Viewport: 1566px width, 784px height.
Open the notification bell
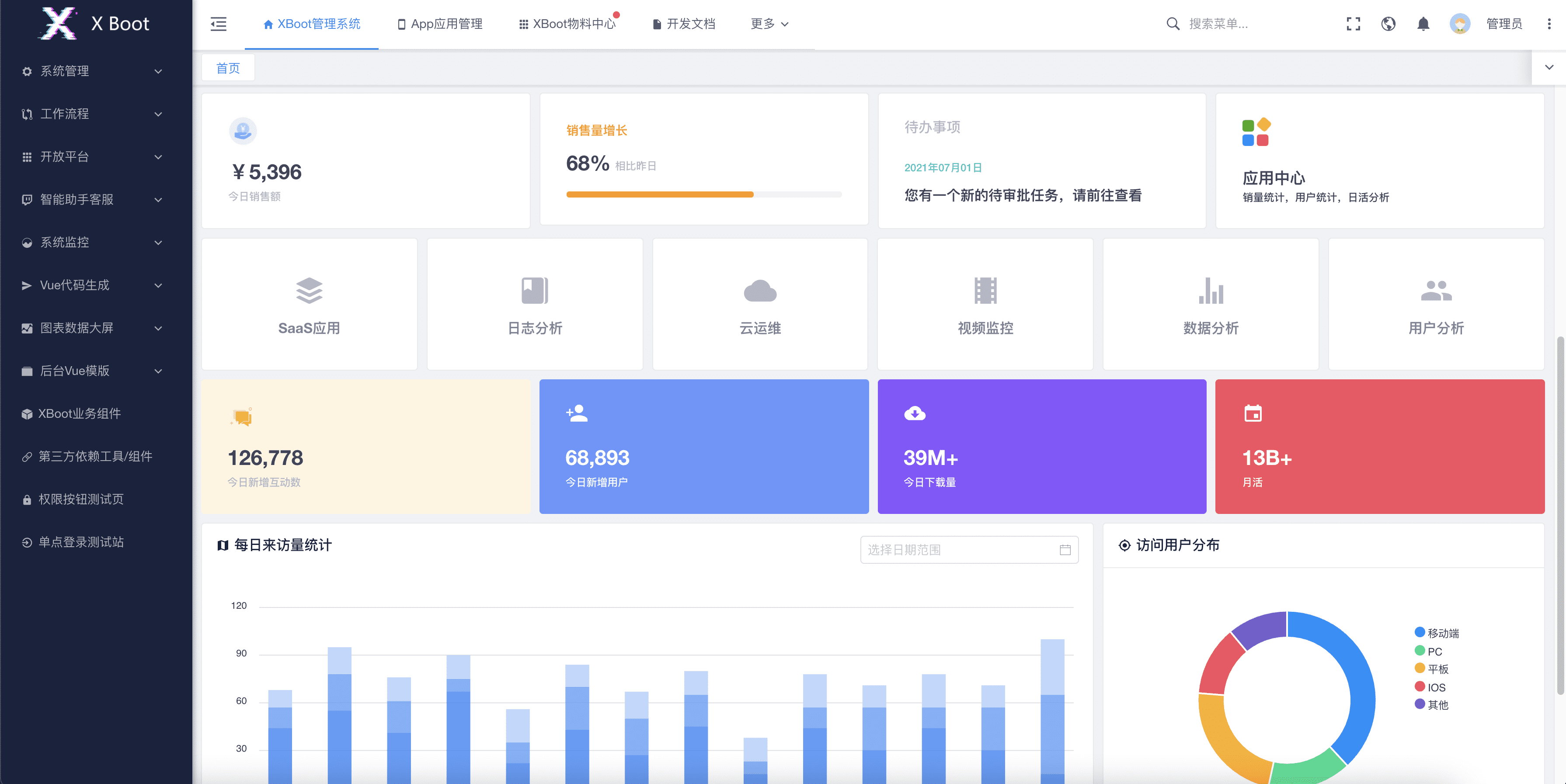(1423, 24)
